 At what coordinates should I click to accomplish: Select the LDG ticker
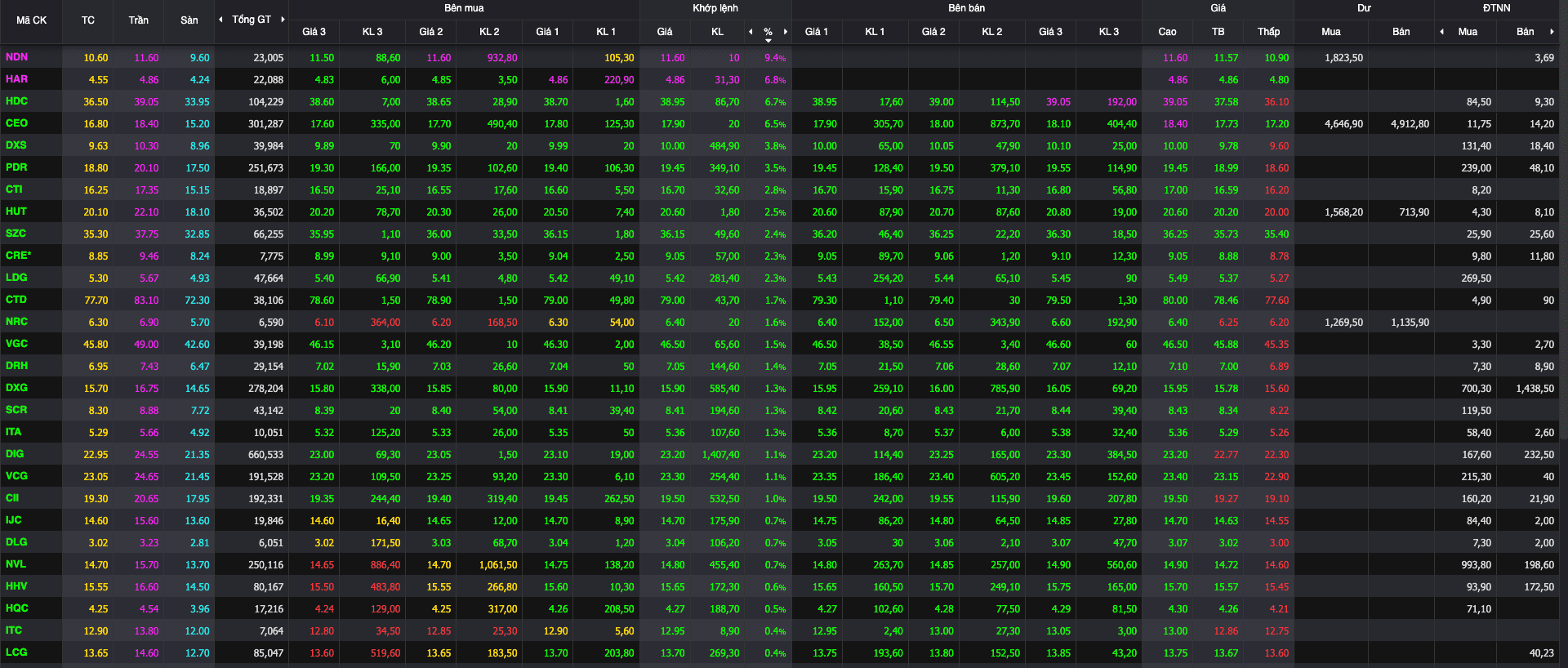[x=16, y=278]
